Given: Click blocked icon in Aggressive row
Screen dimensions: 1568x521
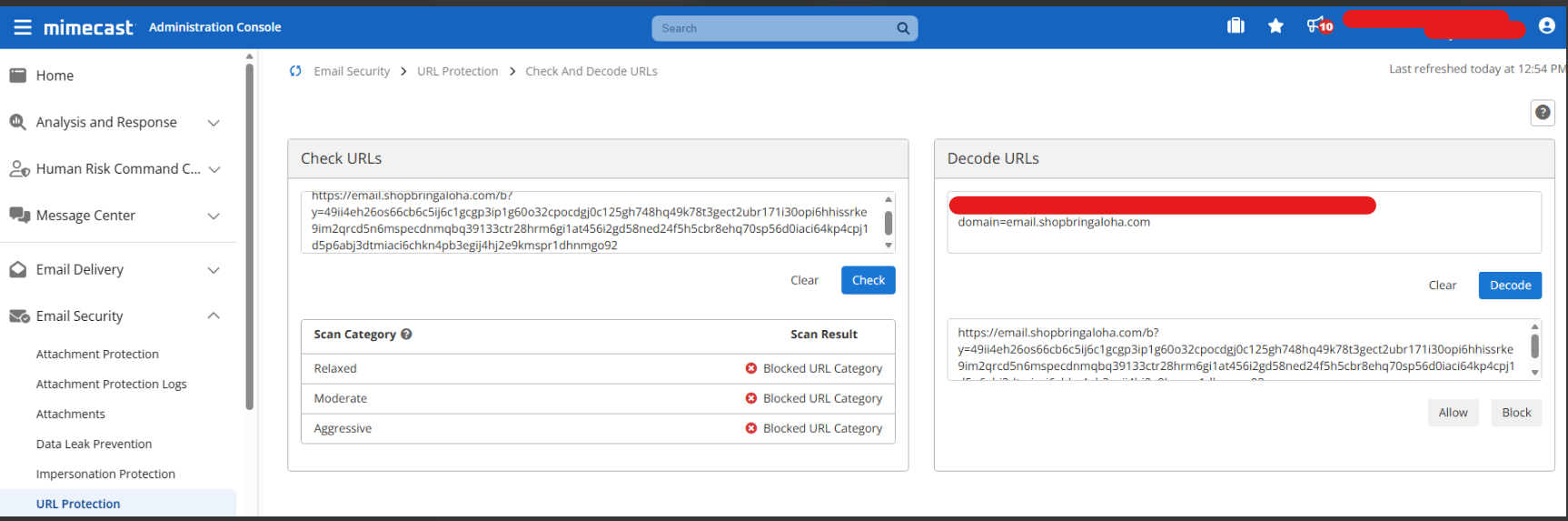Looking at the screenshot, I should (751, 428).
